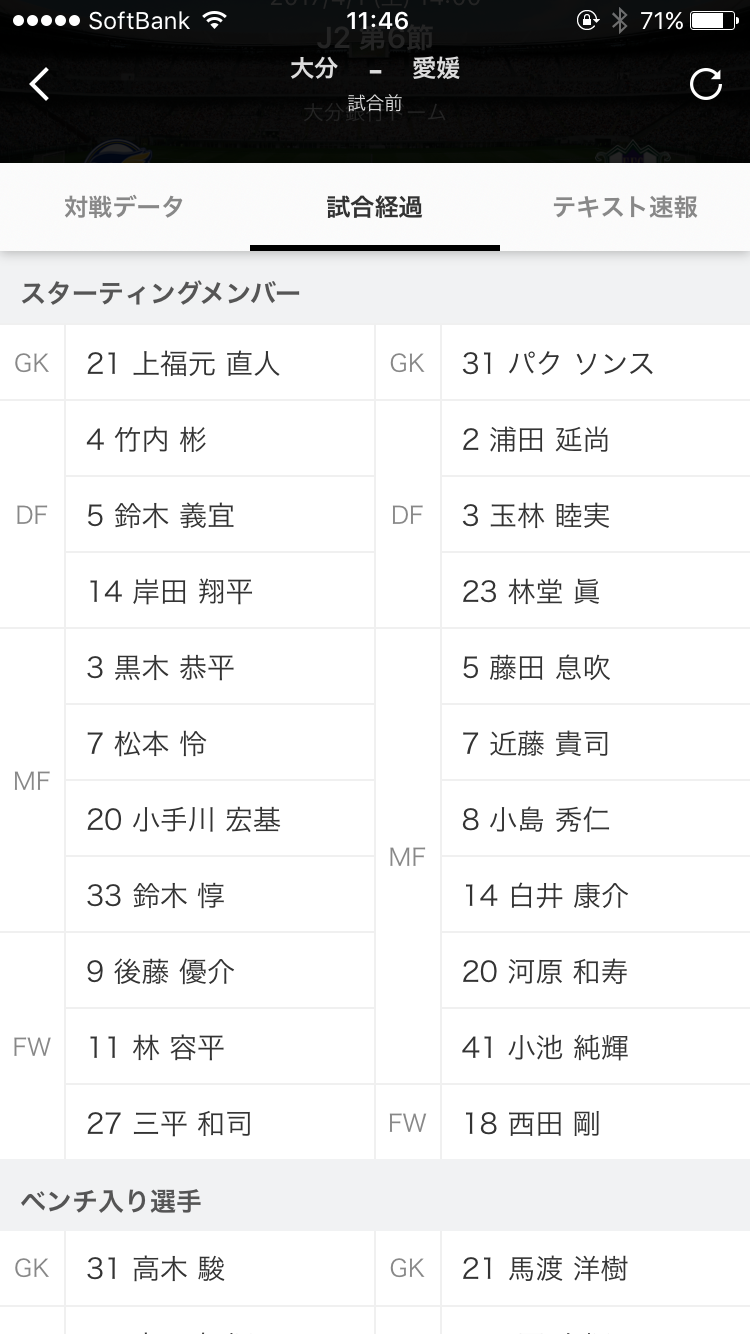
Task: Select bench goalkeeper 高木 駿
Action: 155,1269
